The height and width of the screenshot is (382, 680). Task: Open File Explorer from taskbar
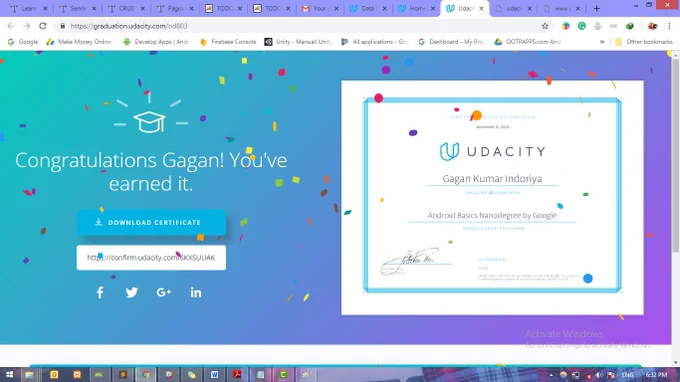29,375
